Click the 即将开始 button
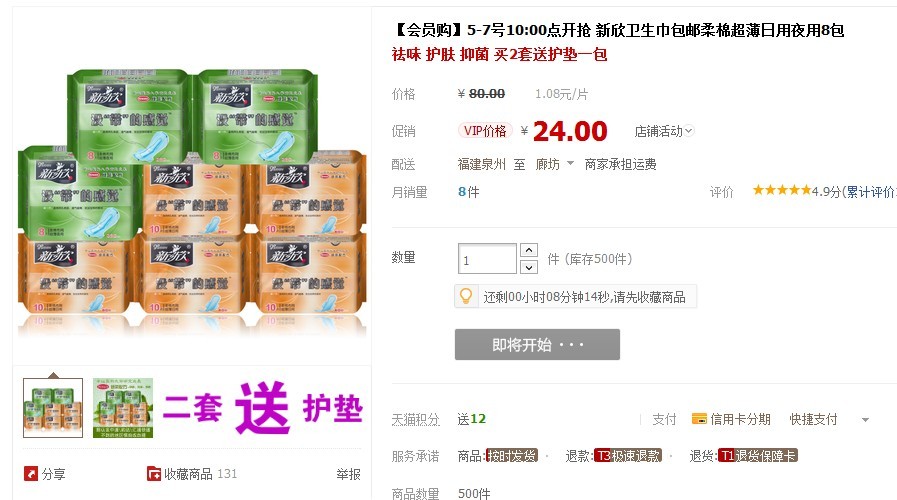 coord(537,344)
